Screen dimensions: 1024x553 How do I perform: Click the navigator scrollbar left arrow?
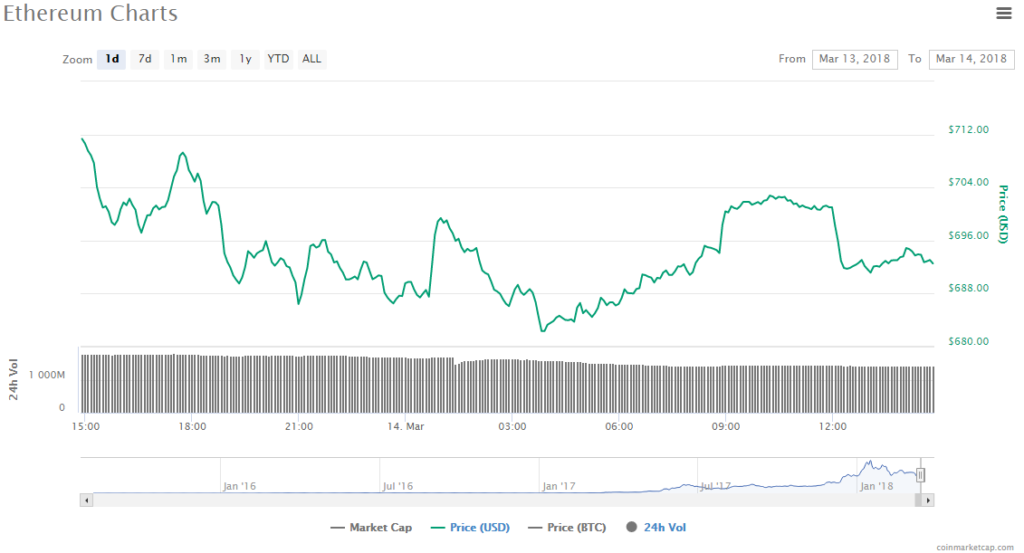(x=86, y=499)
